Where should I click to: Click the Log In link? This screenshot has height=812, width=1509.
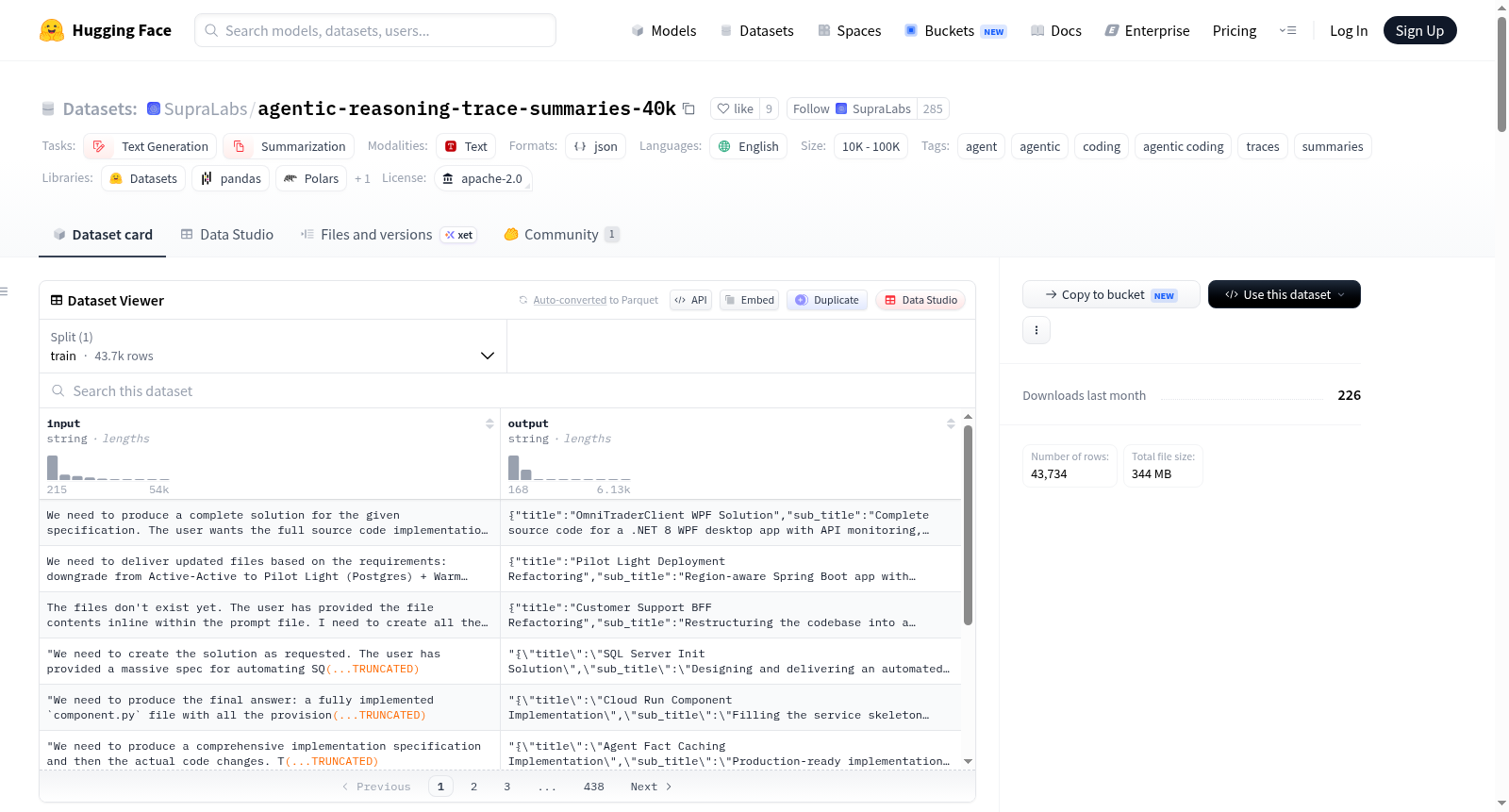pos(1349,30)
